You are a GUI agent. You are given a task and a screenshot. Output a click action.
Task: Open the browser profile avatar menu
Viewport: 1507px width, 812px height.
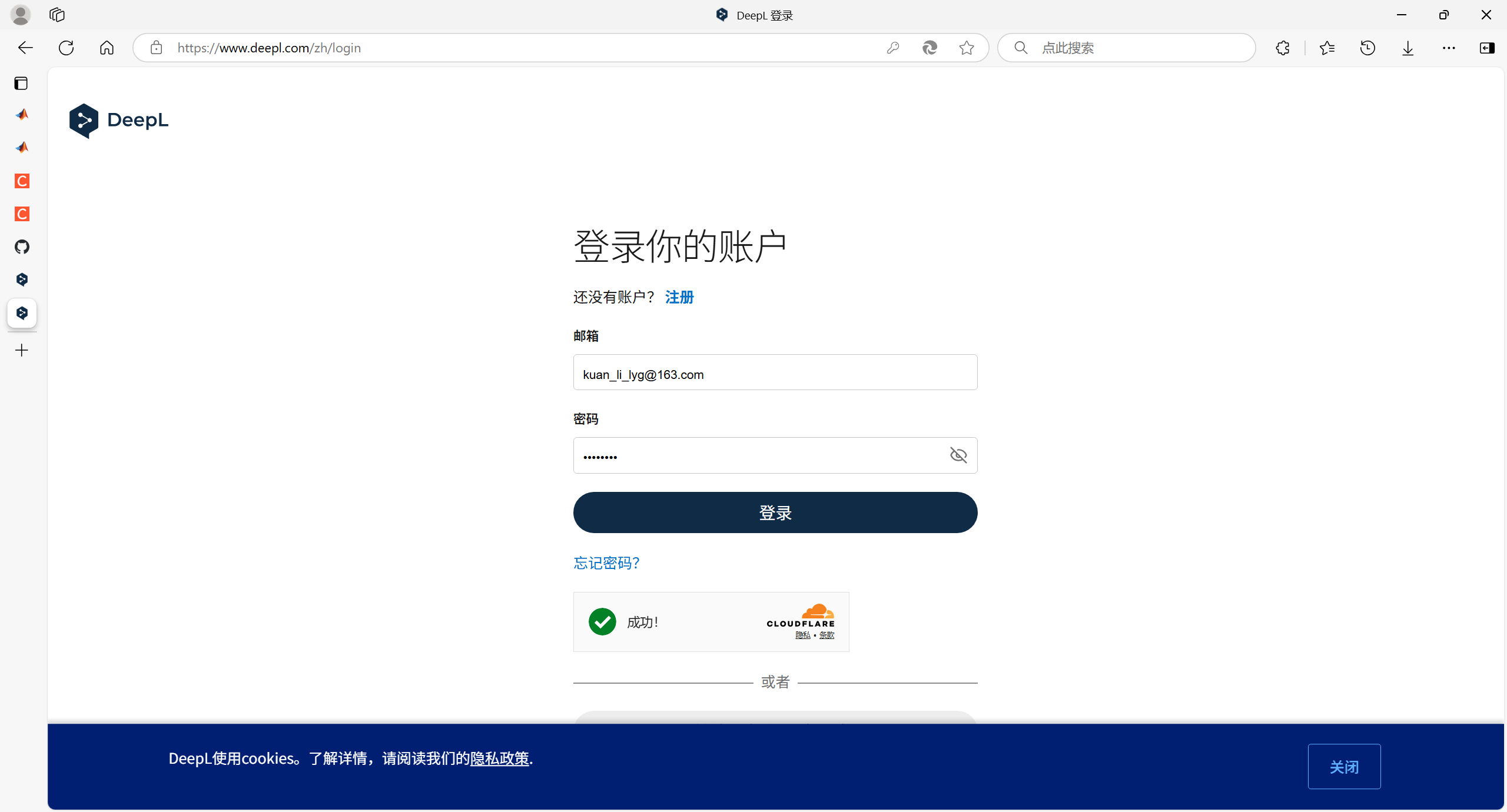coord(21,15)
